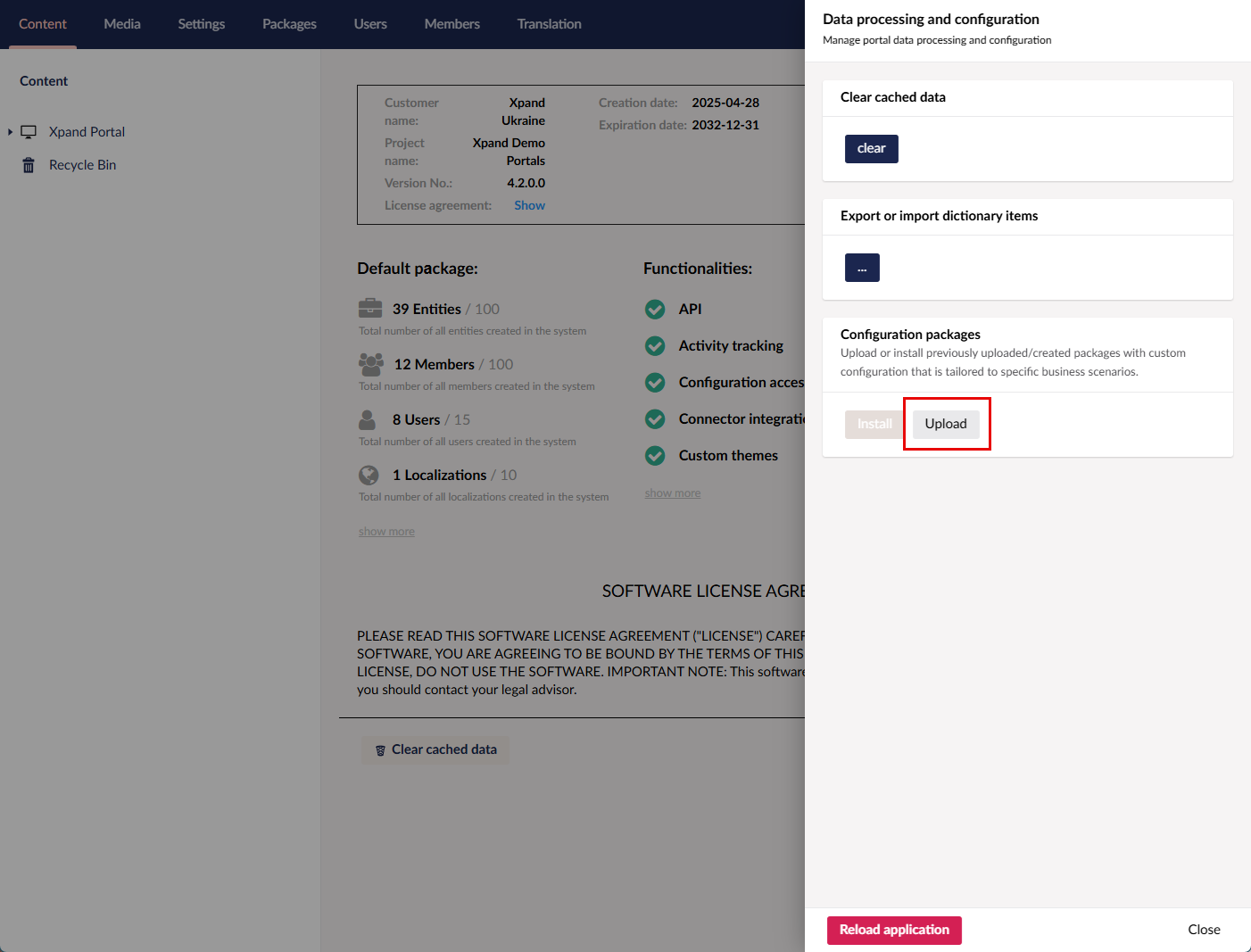Viewport: 1251px width, 952px height.
Task: Click the Custom themes checkmark icon
Action: [x=655, y=456]
